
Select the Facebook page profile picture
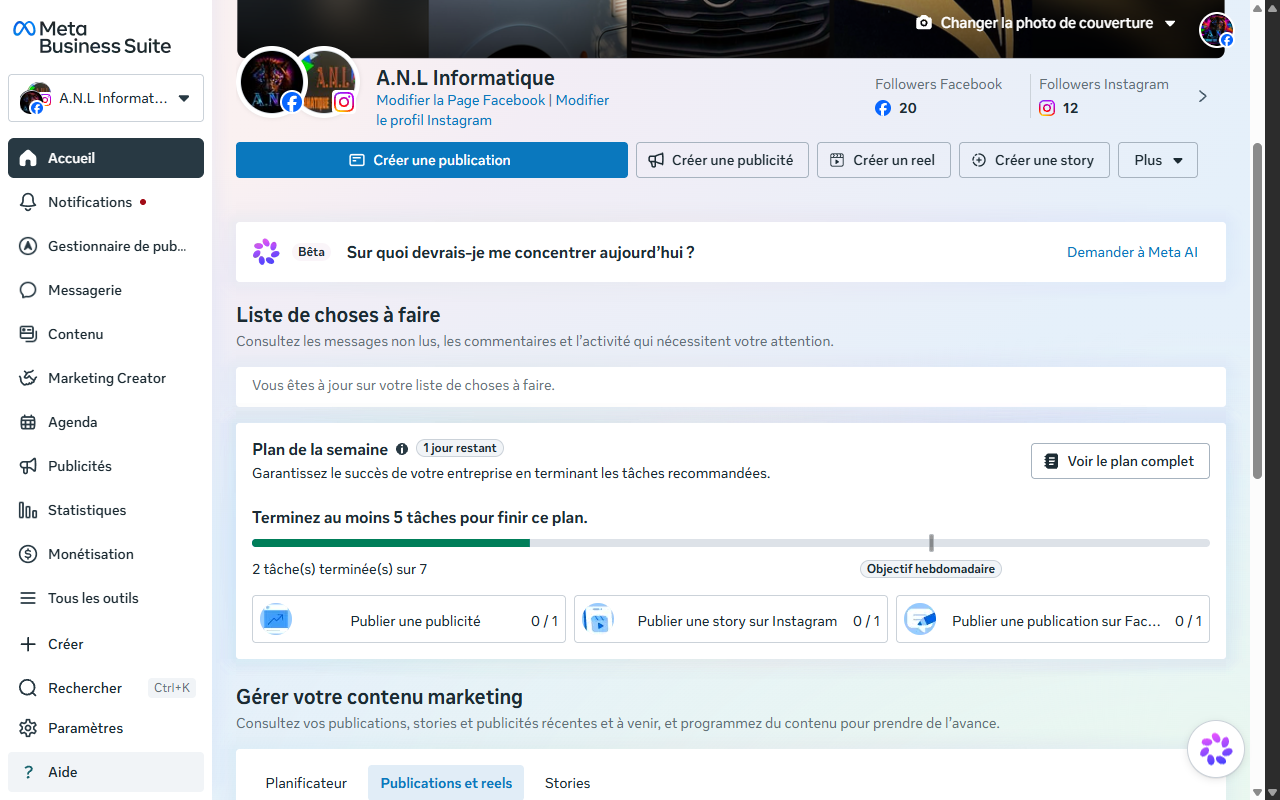click(x=272, y=81)
